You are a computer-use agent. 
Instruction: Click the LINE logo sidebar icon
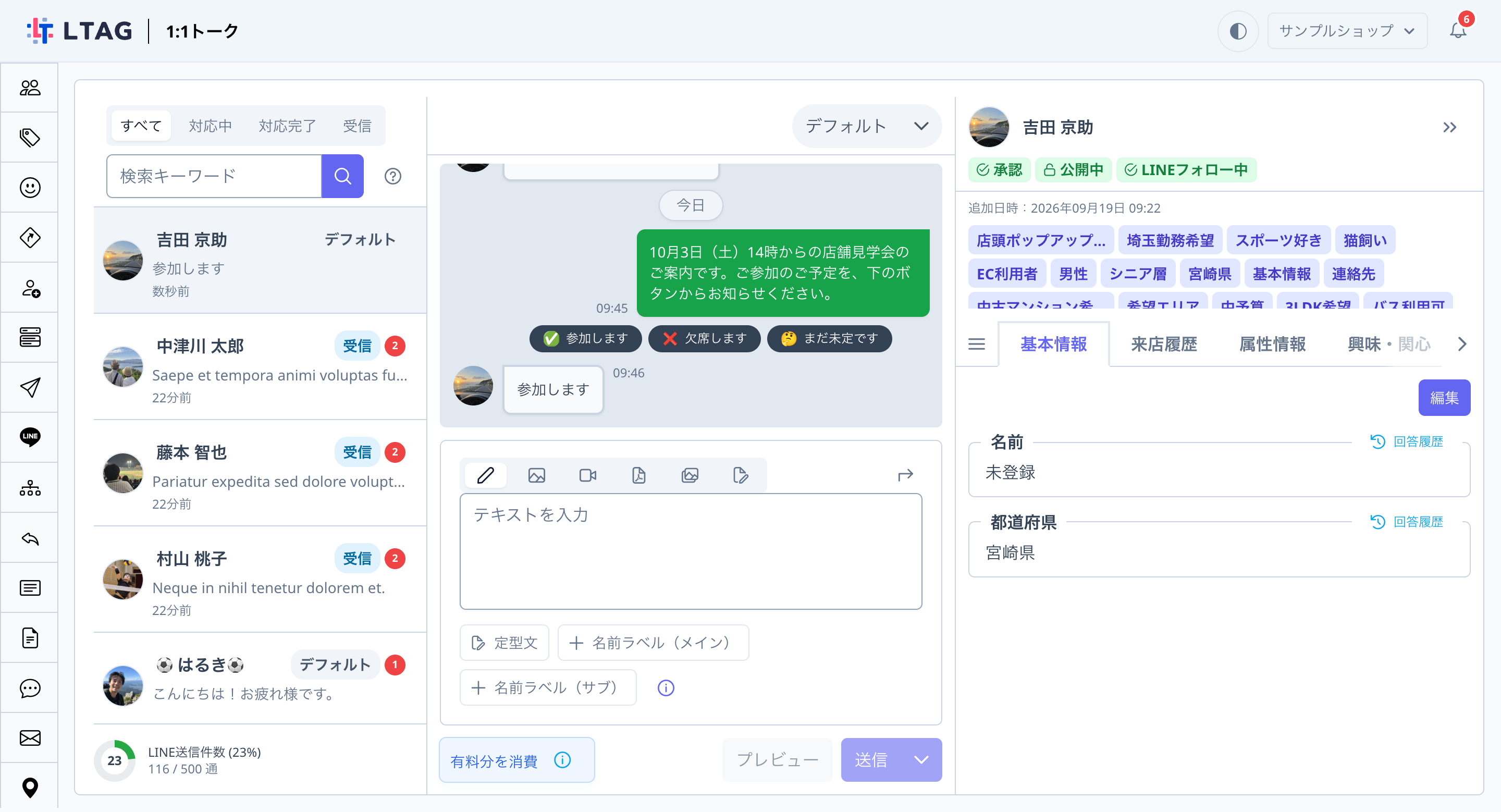coord(30,437)
